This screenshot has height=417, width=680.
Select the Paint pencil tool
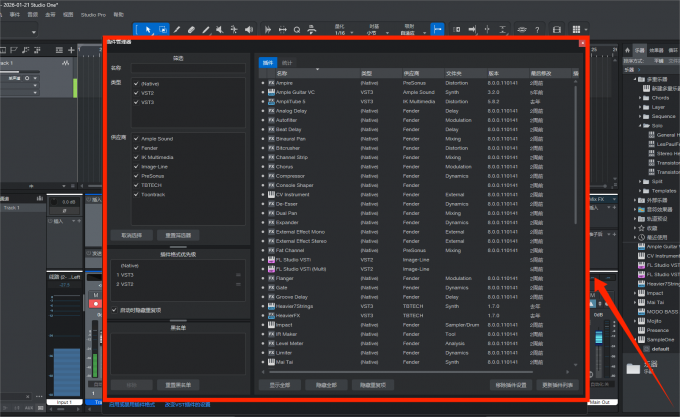point(206,29)
